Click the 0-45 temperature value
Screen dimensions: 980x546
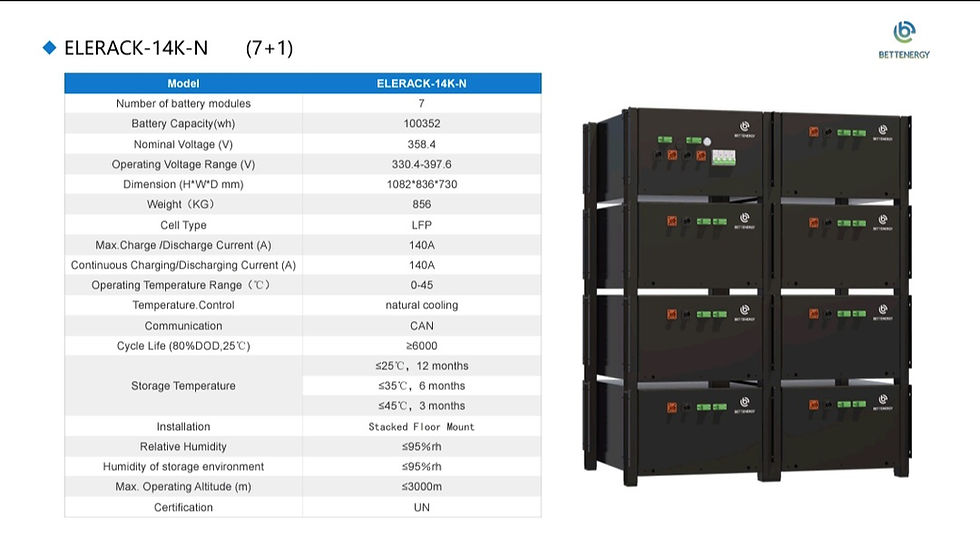click(x=422, y=285)
